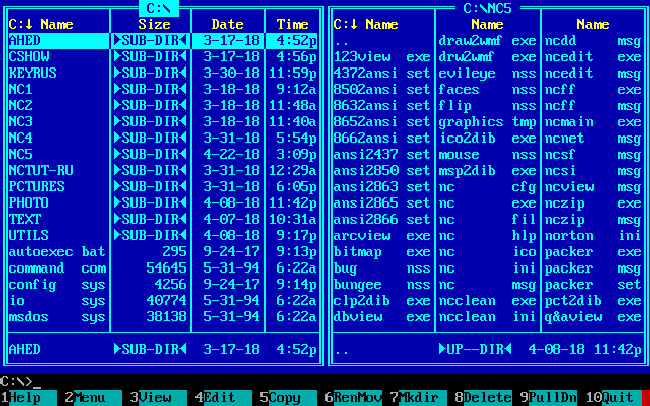Select the autoexec bat file
Screen dimensions: 650x406
pyautogui.click(x=163, y=252)
